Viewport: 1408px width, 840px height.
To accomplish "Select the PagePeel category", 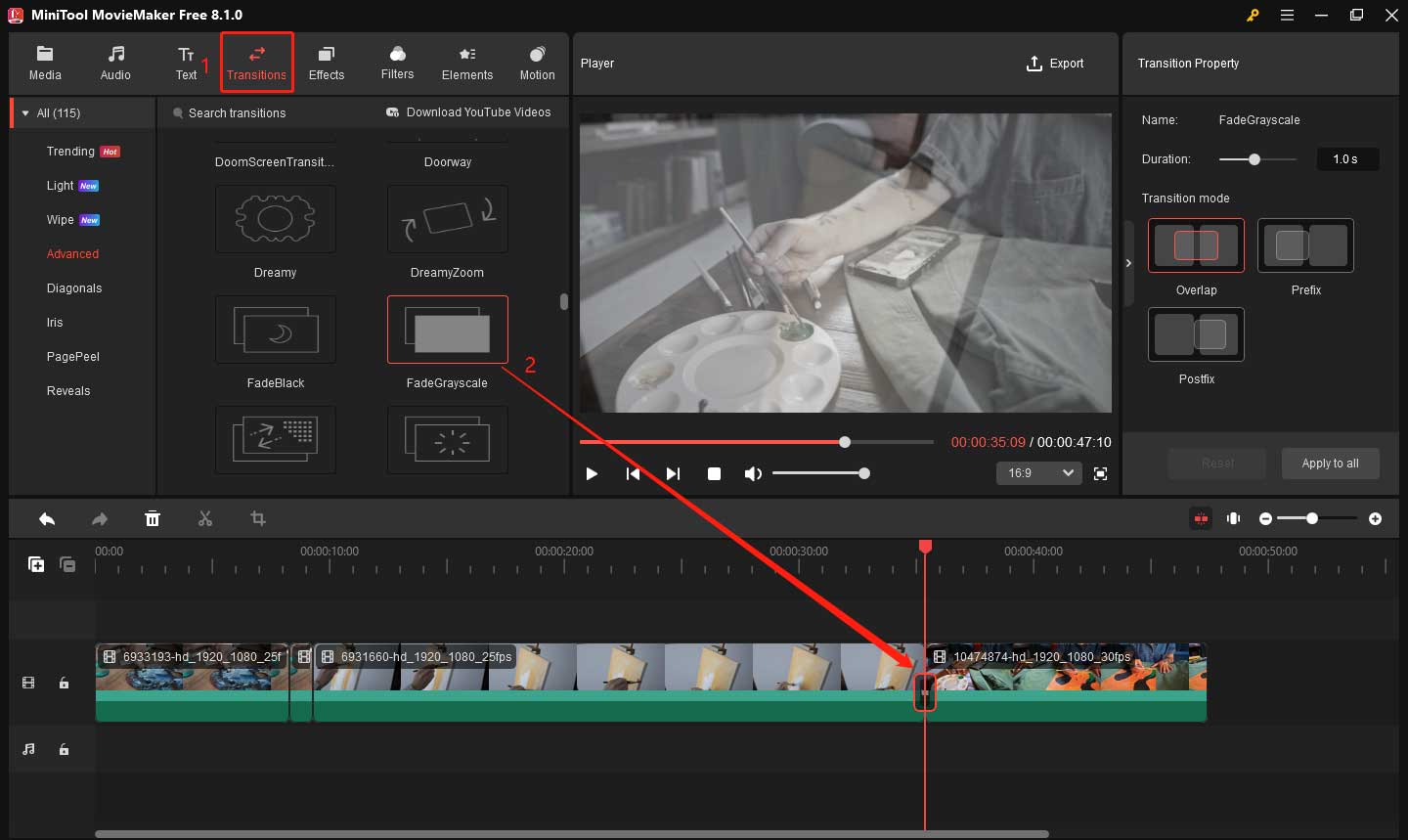I will point(73,357).
